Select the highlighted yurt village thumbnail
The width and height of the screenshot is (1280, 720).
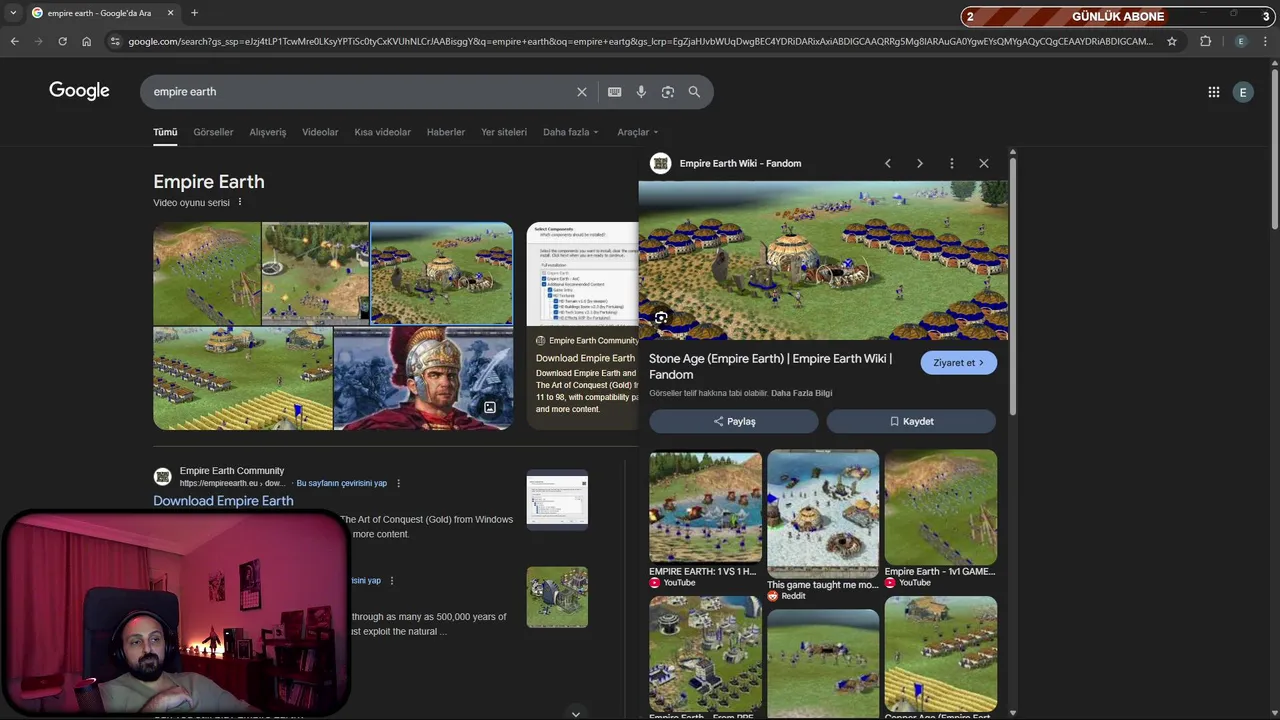click(441, 273)
